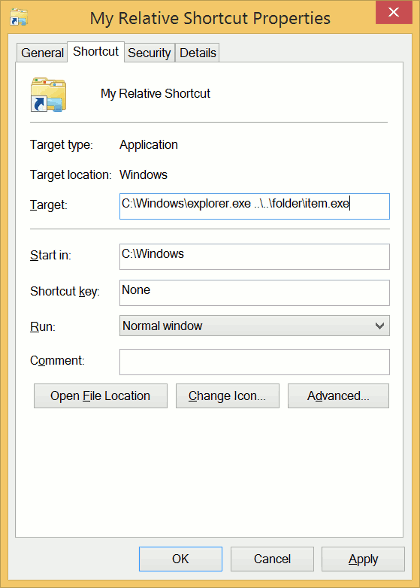Click Open File Location button
Viewport: 420px width, 588px height.
click(100, 396)
